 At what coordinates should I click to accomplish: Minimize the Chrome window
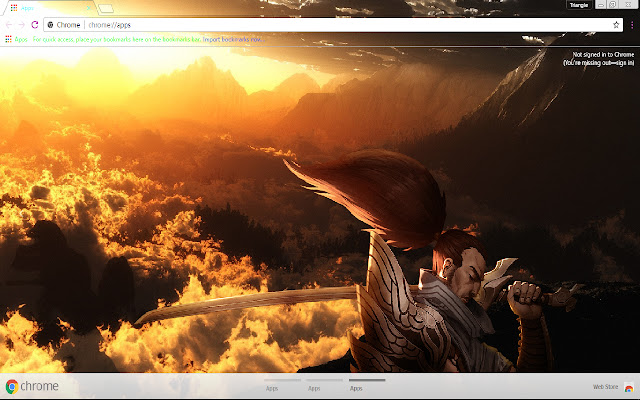click(601, 4)
